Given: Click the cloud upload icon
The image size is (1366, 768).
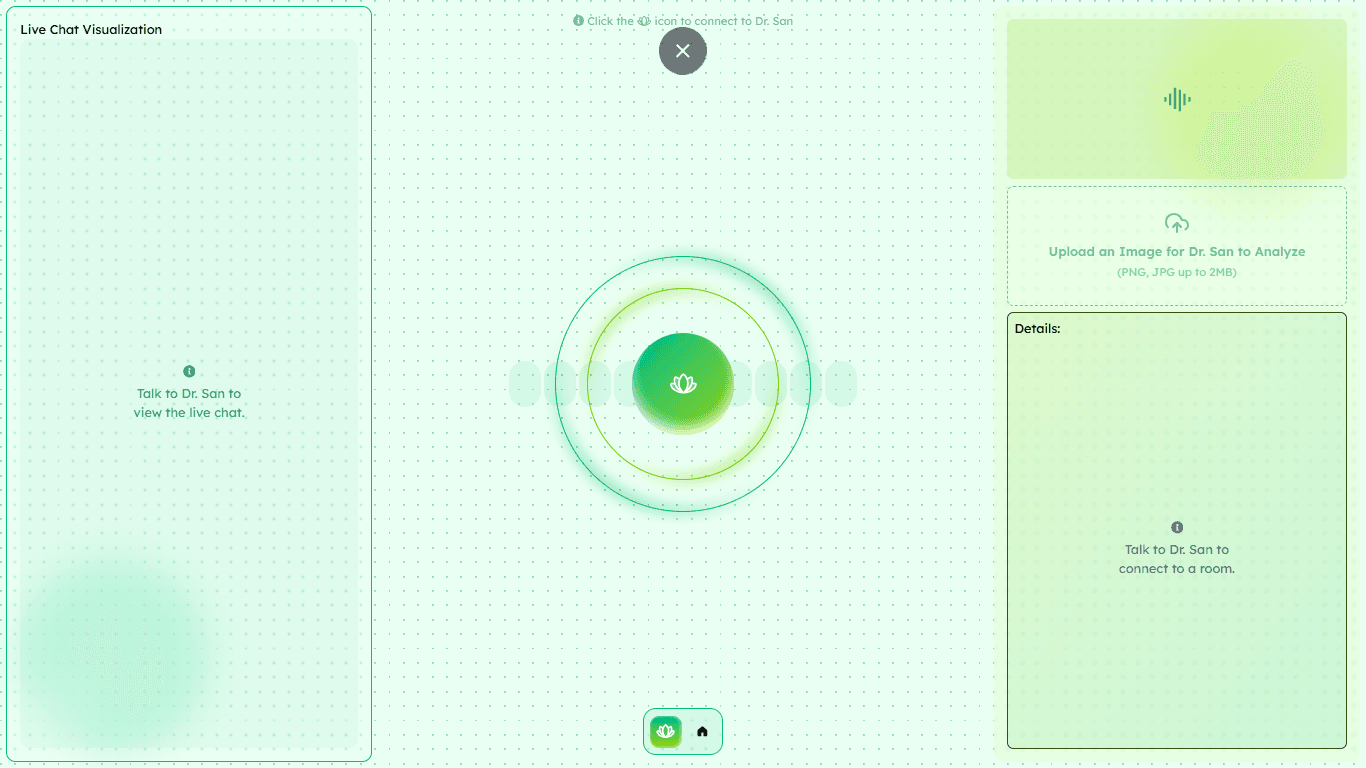Looking at the screenshot, I should point(1177,223).
